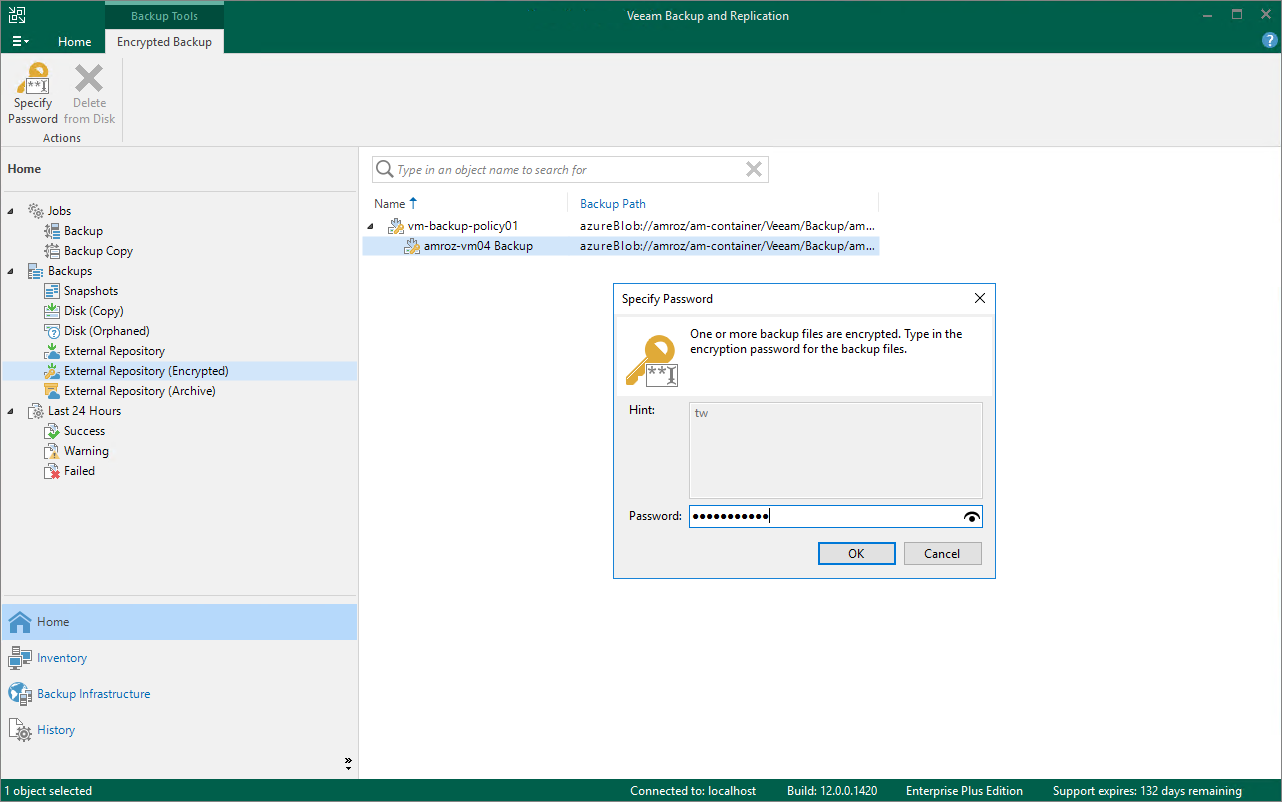The image size is (1282, 802).
Task: Click the Failed status icon
Action: tap(52, 471)
